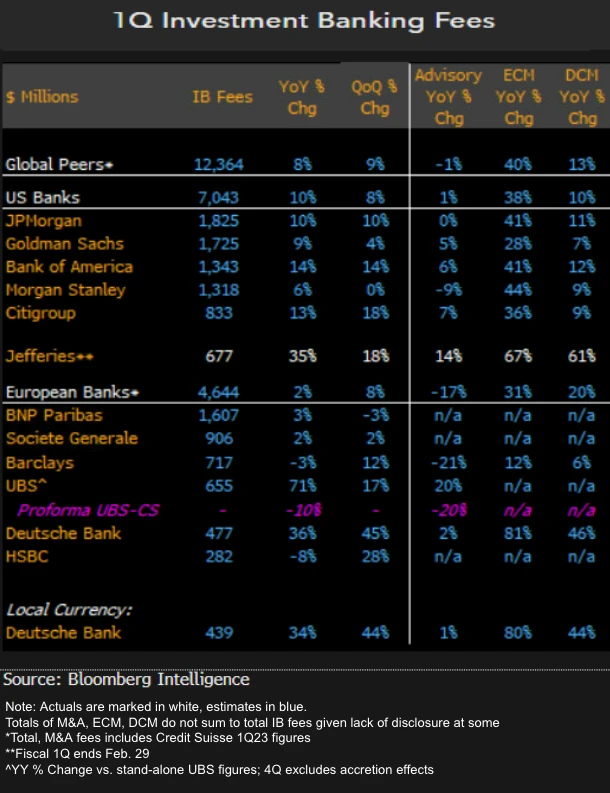The width and height of the screenshot is (610, 793).
Task: Click 'Source: Bloomberg Intelligence' text
Action: 126,679
